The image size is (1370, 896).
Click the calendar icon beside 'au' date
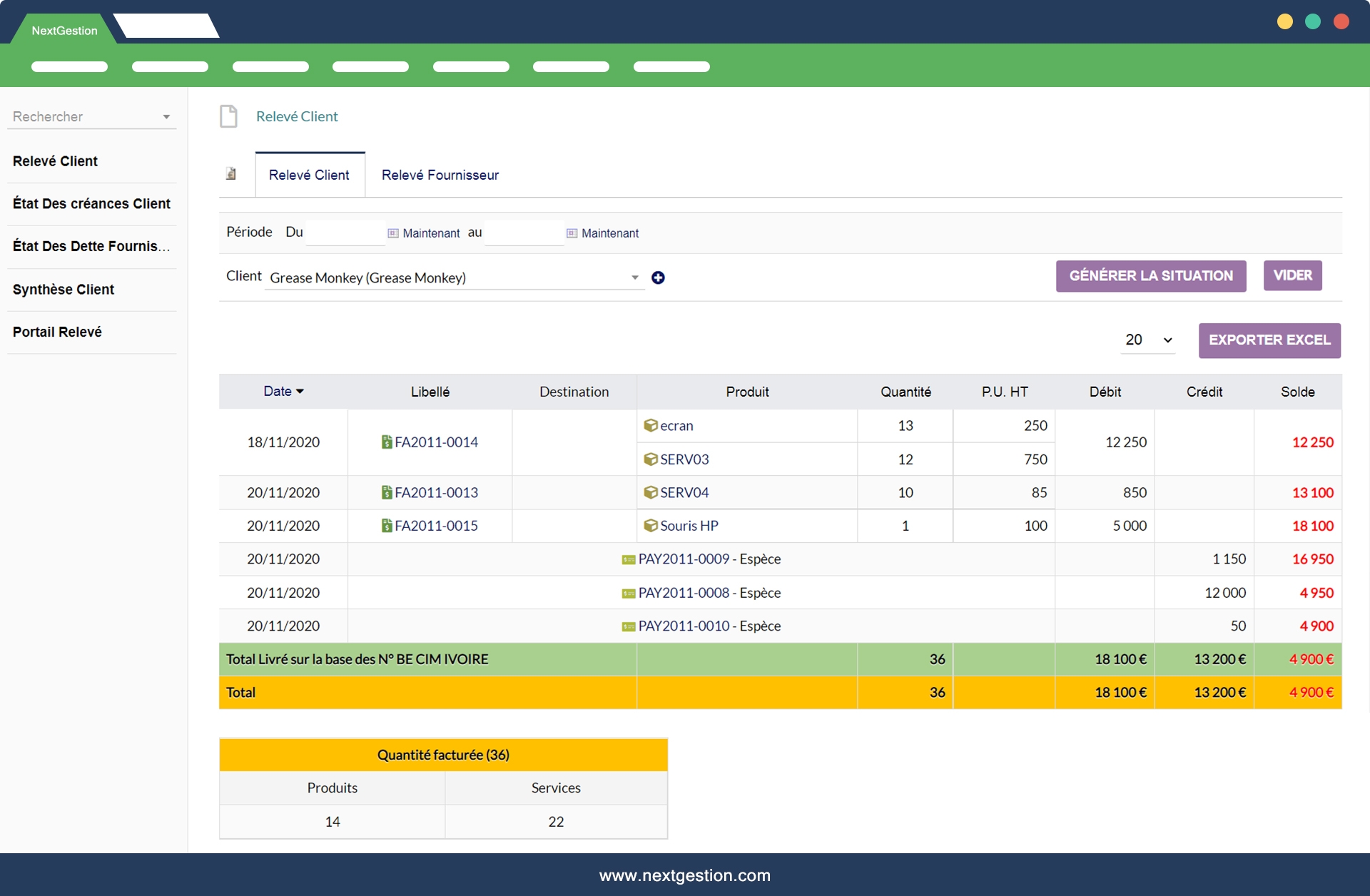pos(572,233)
